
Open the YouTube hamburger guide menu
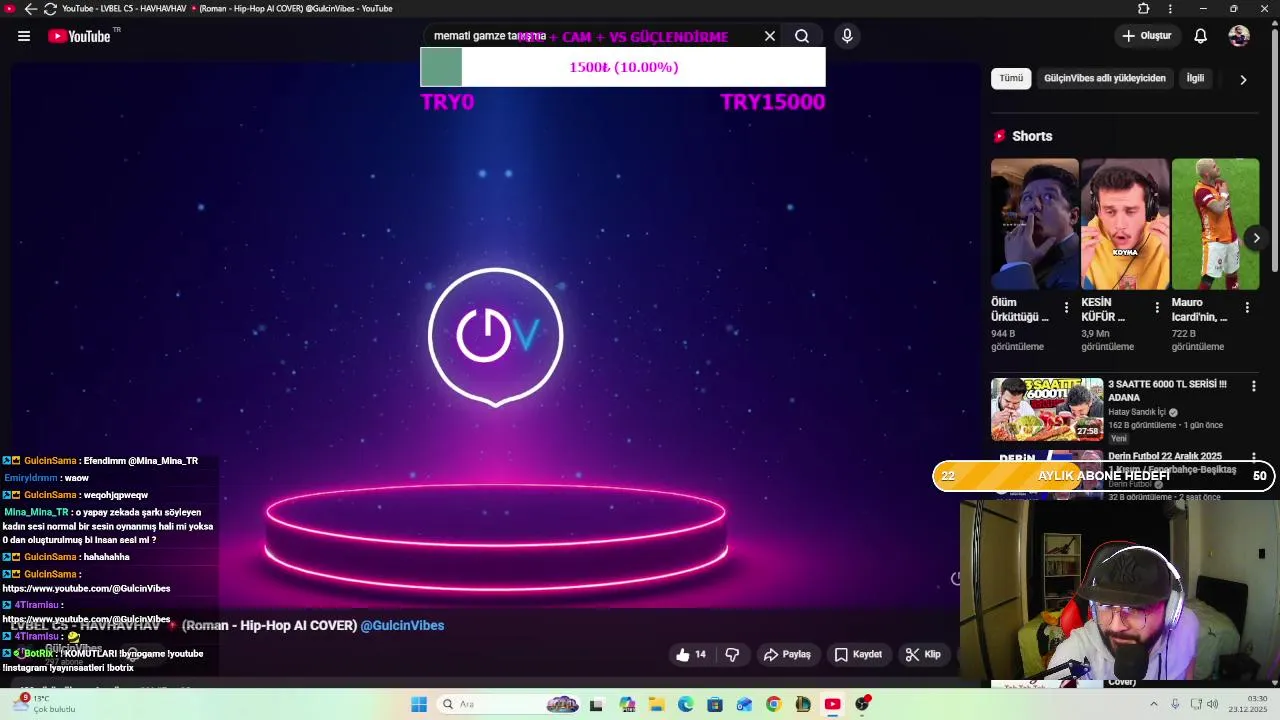point(24,36)
